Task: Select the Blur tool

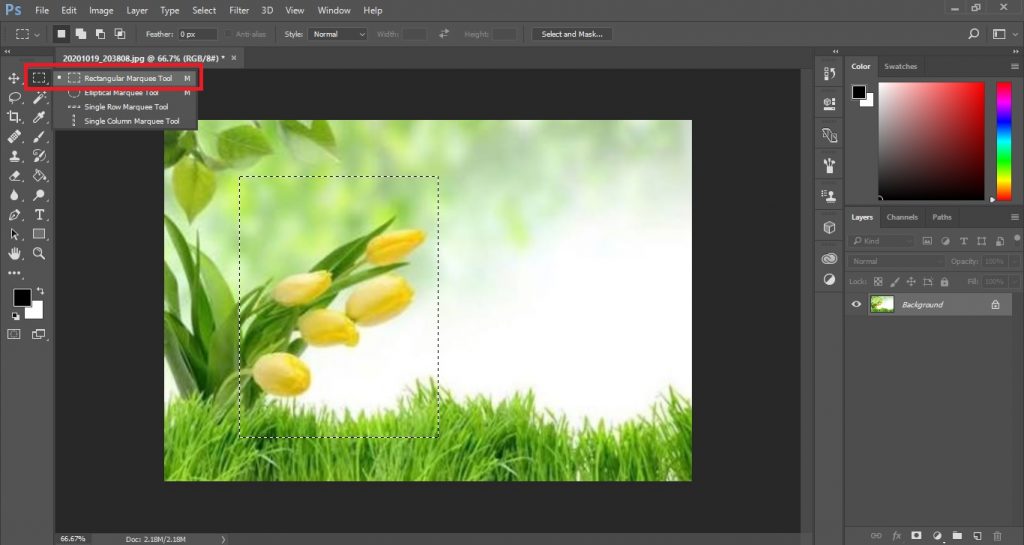Action: [14, 195]
